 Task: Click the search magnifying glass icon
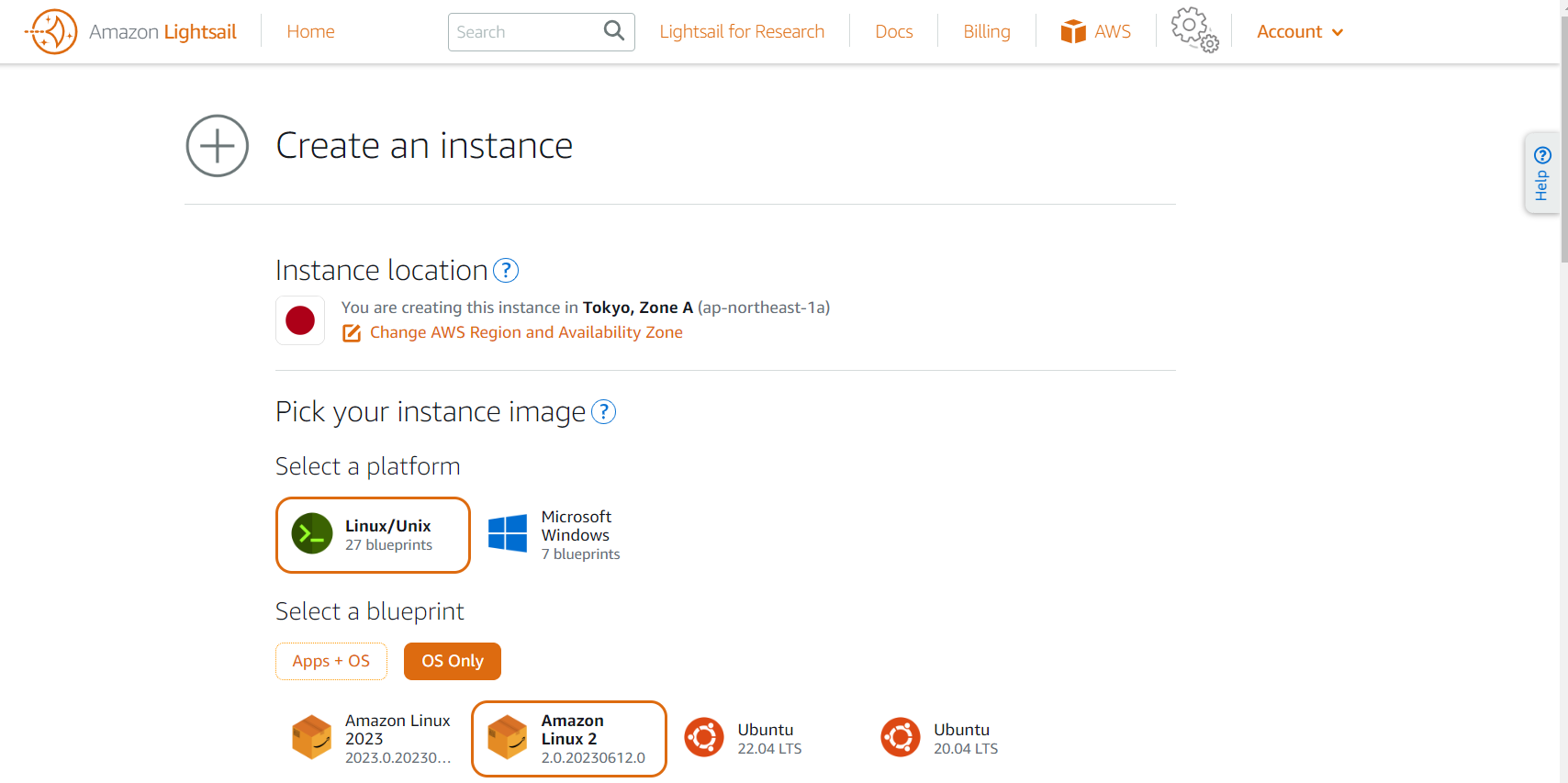613,31
